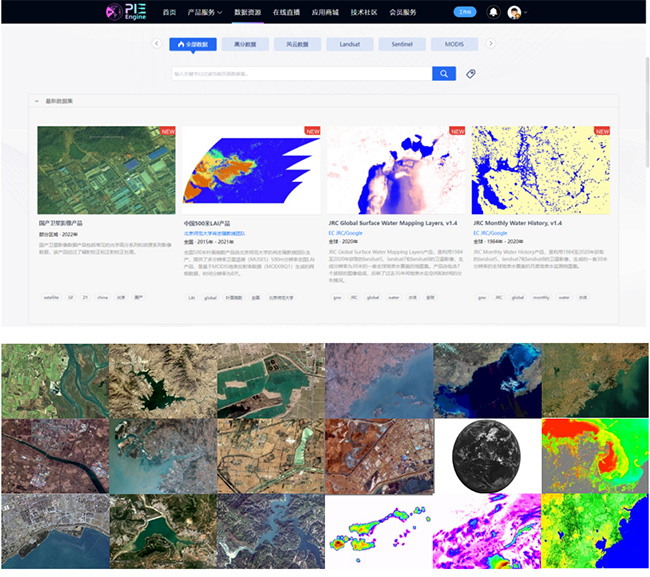Click the GF tag
The width and height of the screenshot is (650, 577).
(71, 297)
